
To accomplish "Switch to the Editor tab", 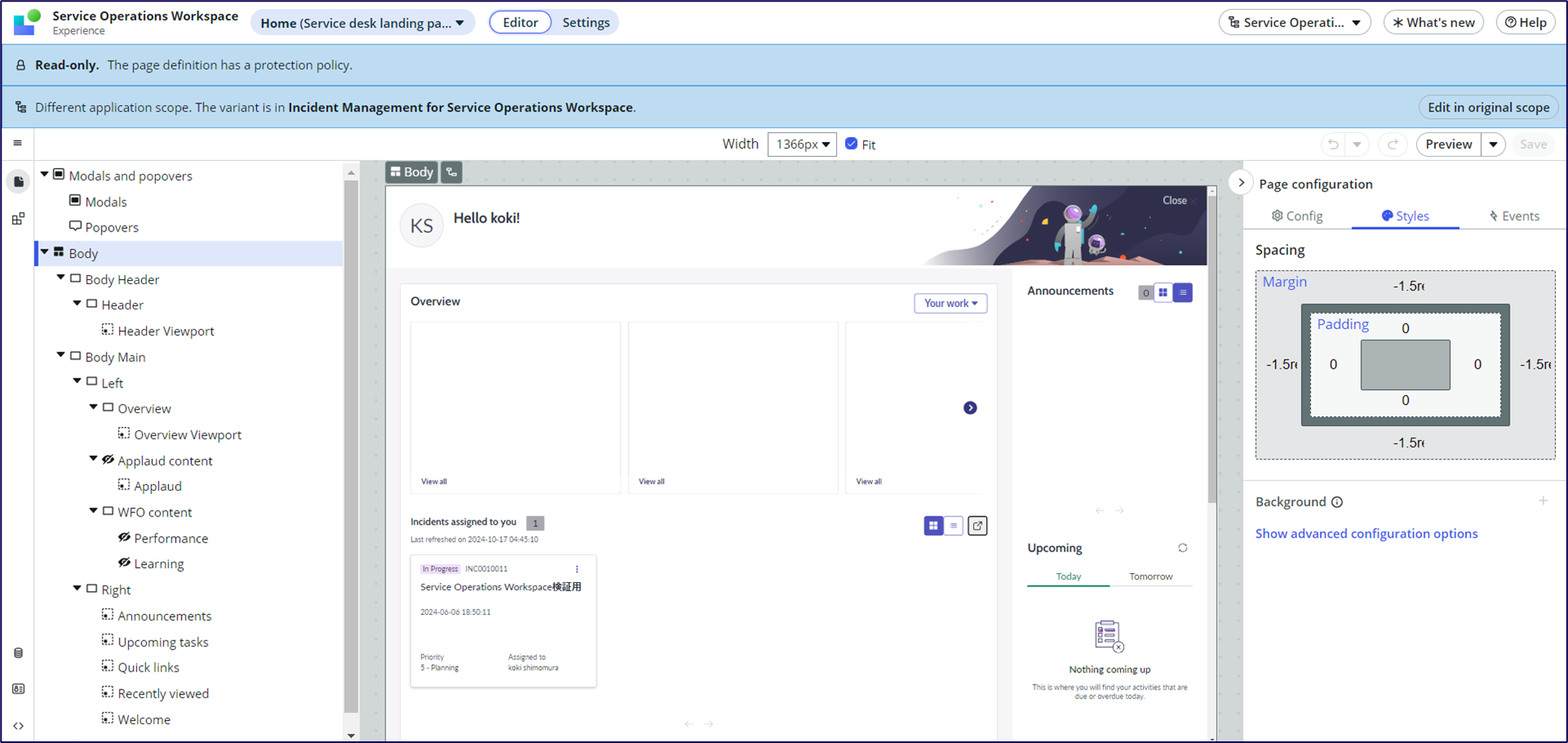I will [x=520, y=22].
